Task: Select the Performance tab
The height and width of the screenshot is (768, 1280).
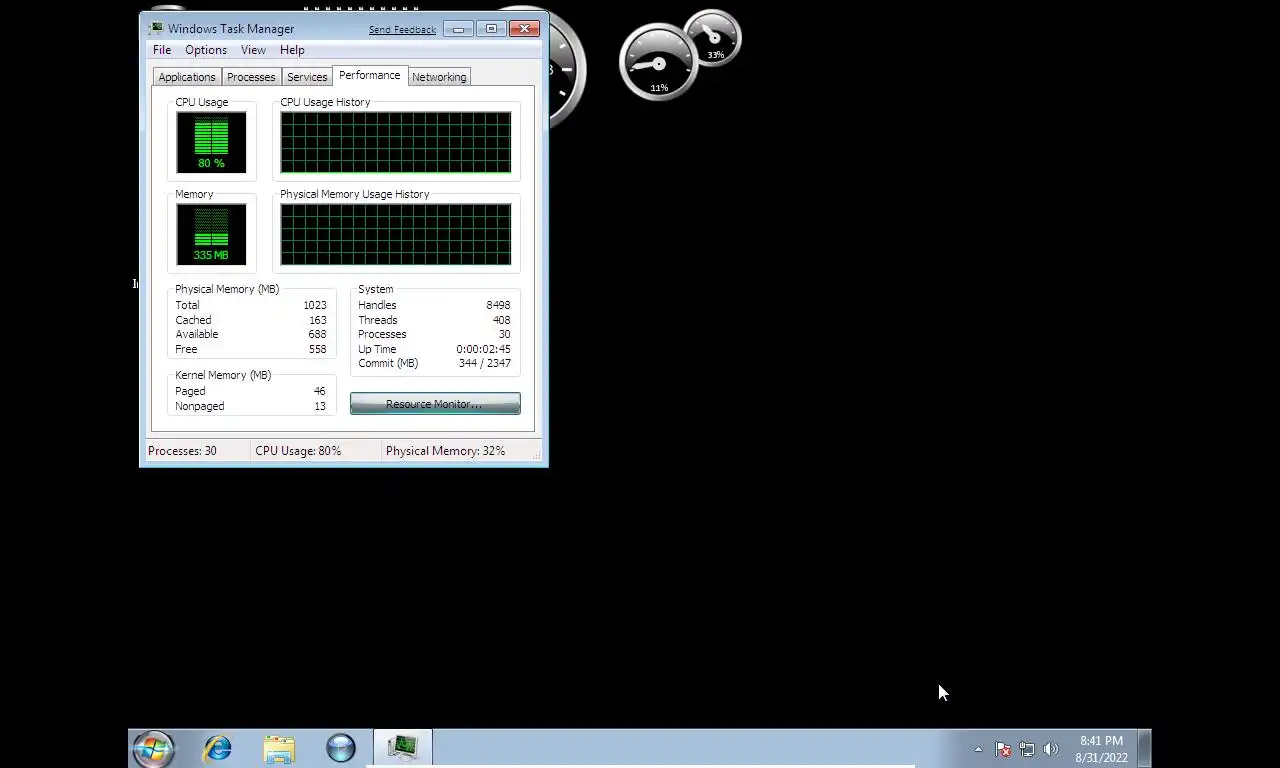Action: coord(369,75)
